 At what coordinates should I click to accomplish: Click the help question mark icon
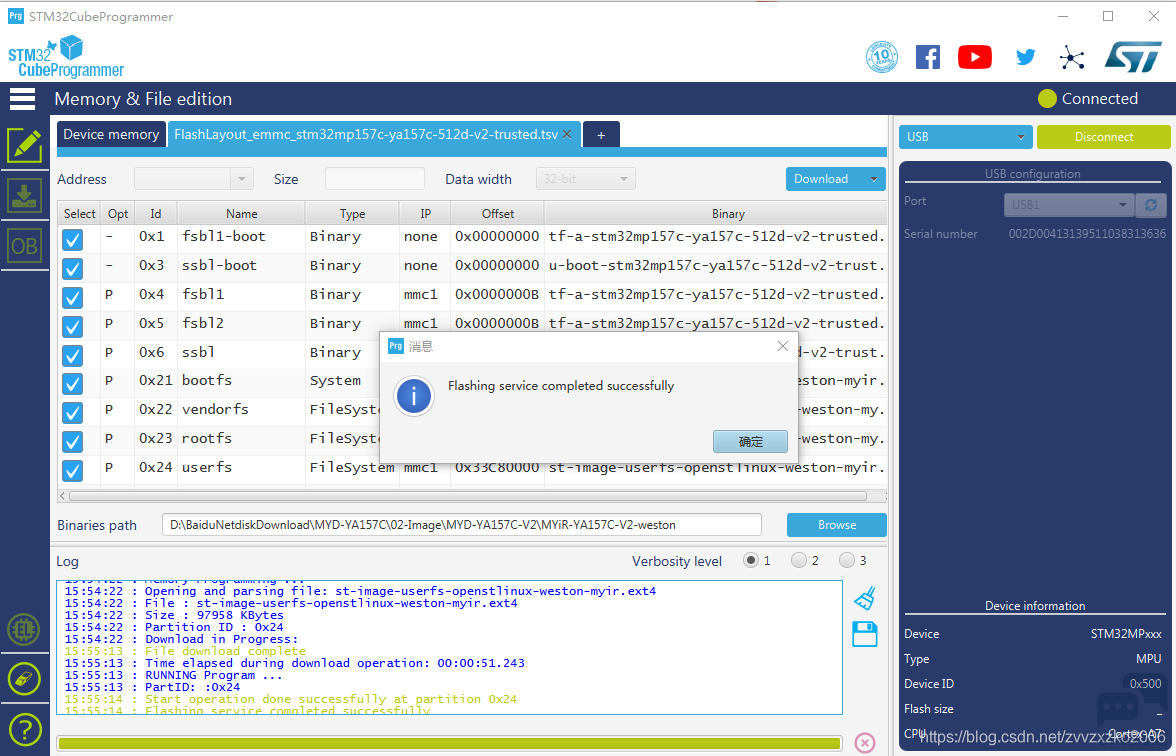25,729
